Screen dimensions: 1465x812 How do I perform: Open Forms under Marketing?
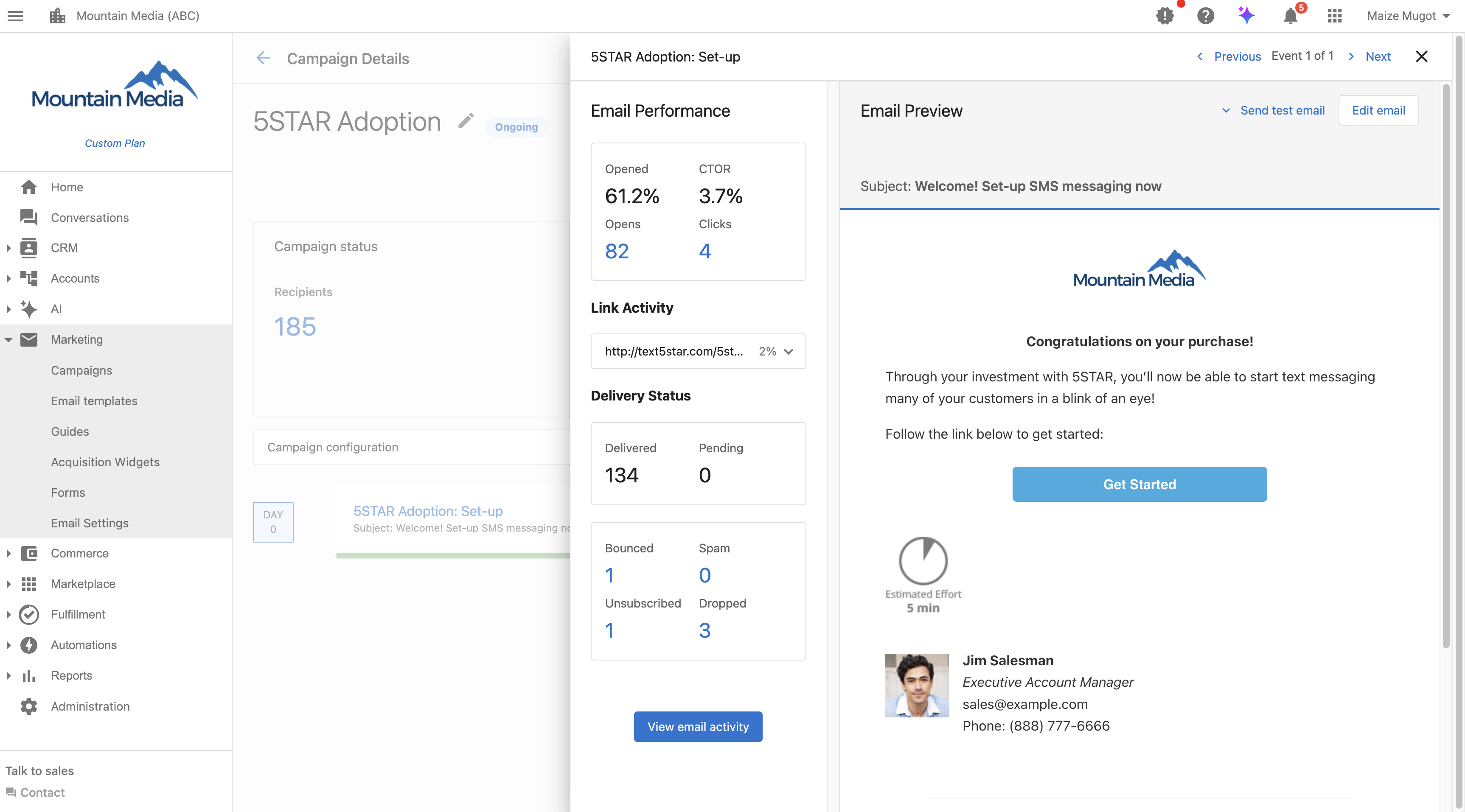coord(67,493)
